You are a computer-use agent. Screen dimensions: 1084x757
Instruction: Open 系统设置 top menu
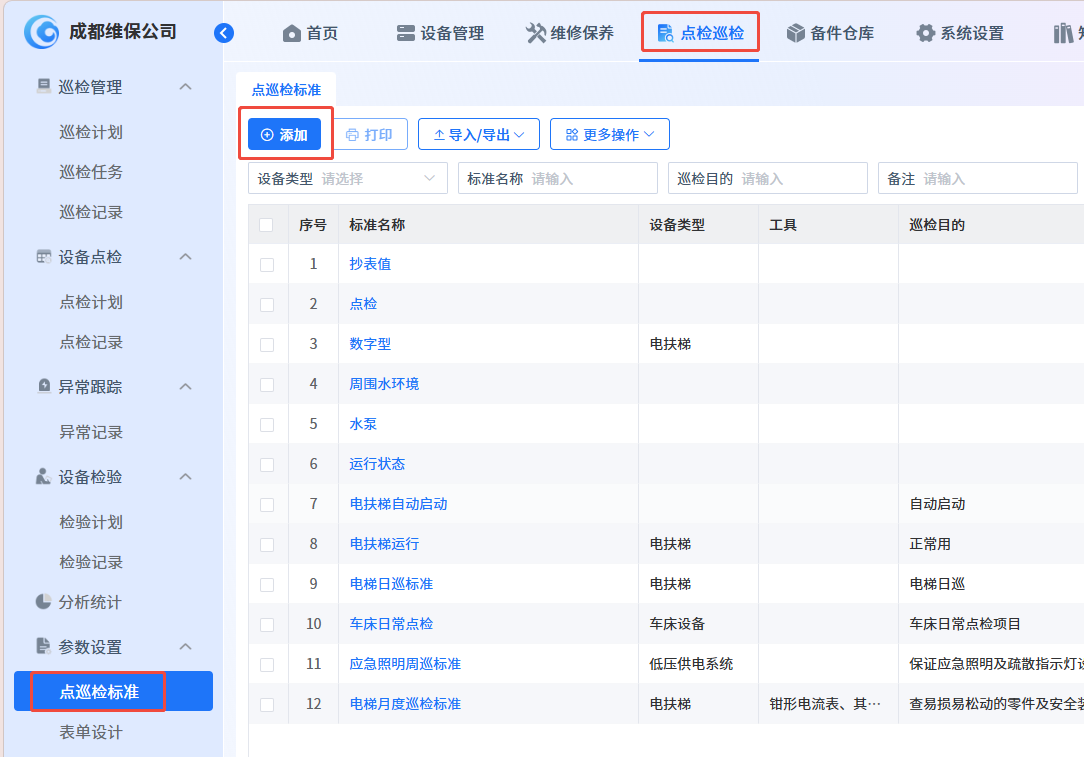point(960,33)
